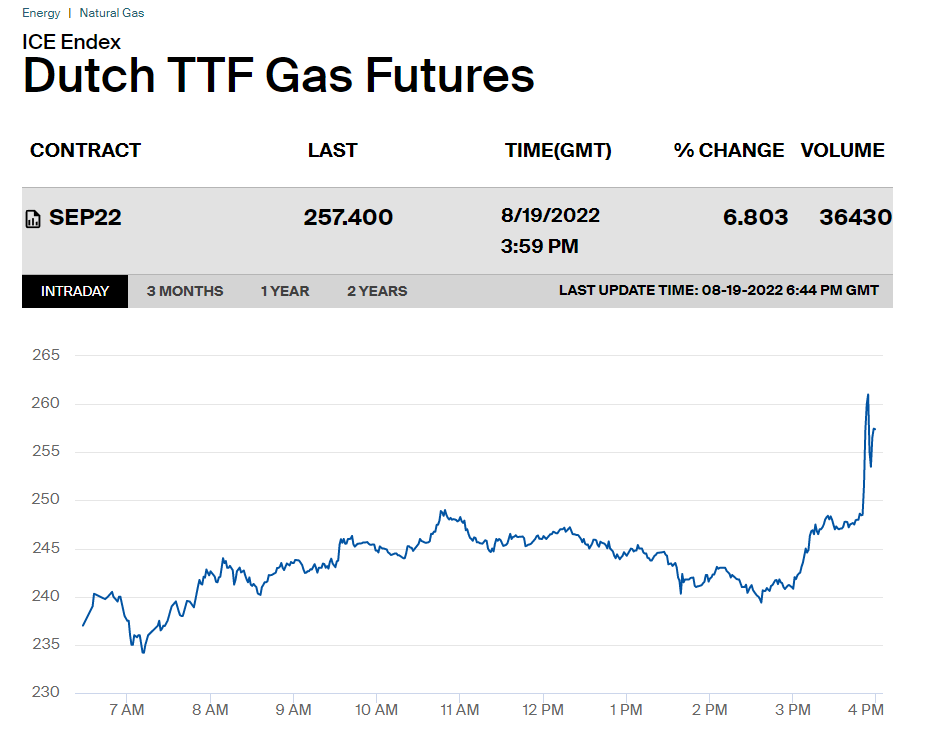Show the 3 MONTHS chart view
This screenshot has width=926, height=730.
tap(185, 291)
